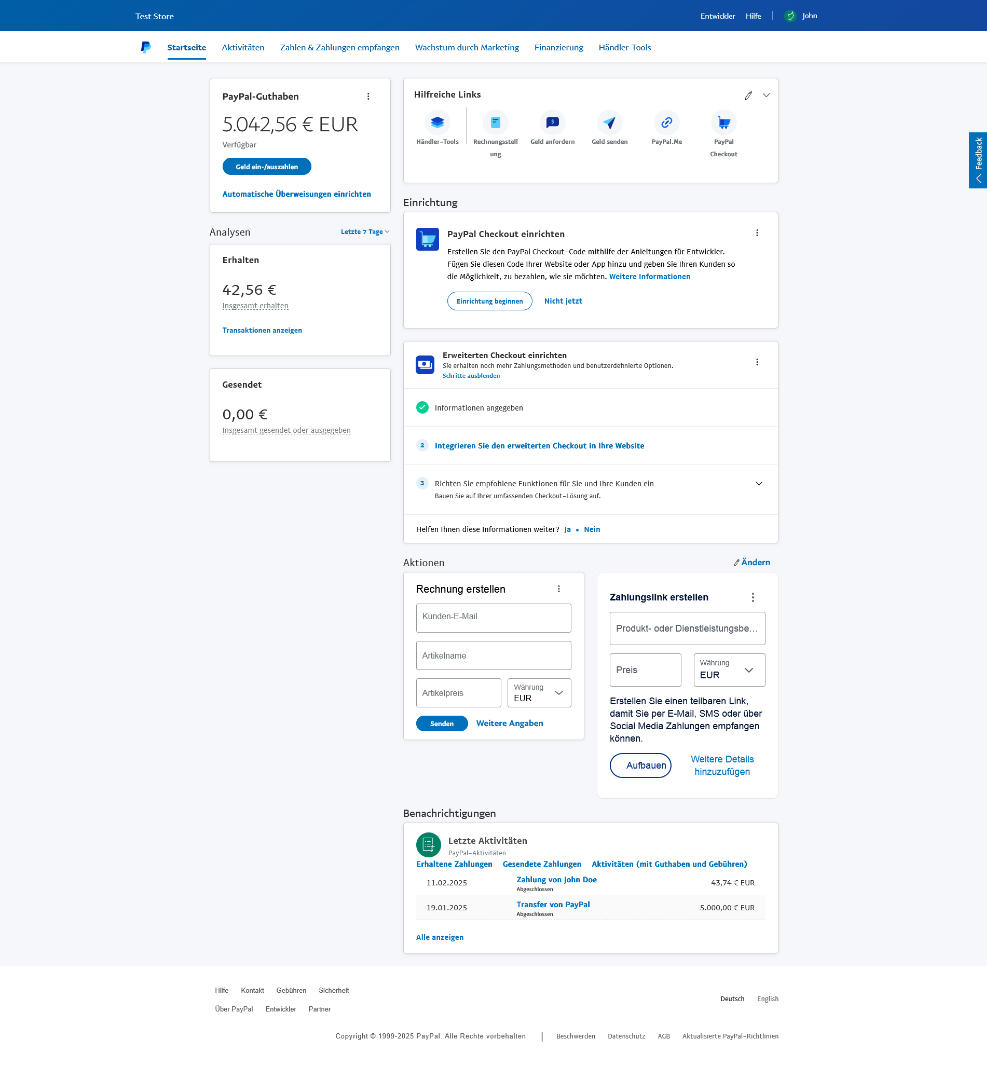The width and height of the screenshot is (987, 1080).
Task: Collapse the Hilfreiche Links panel chevron
Action: (x=766, y=96)
